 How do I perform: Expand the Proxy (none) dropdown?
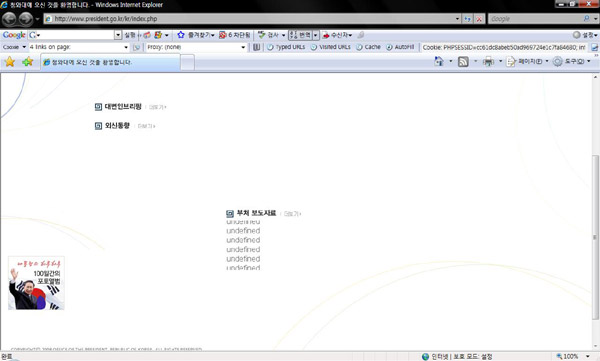243,47
